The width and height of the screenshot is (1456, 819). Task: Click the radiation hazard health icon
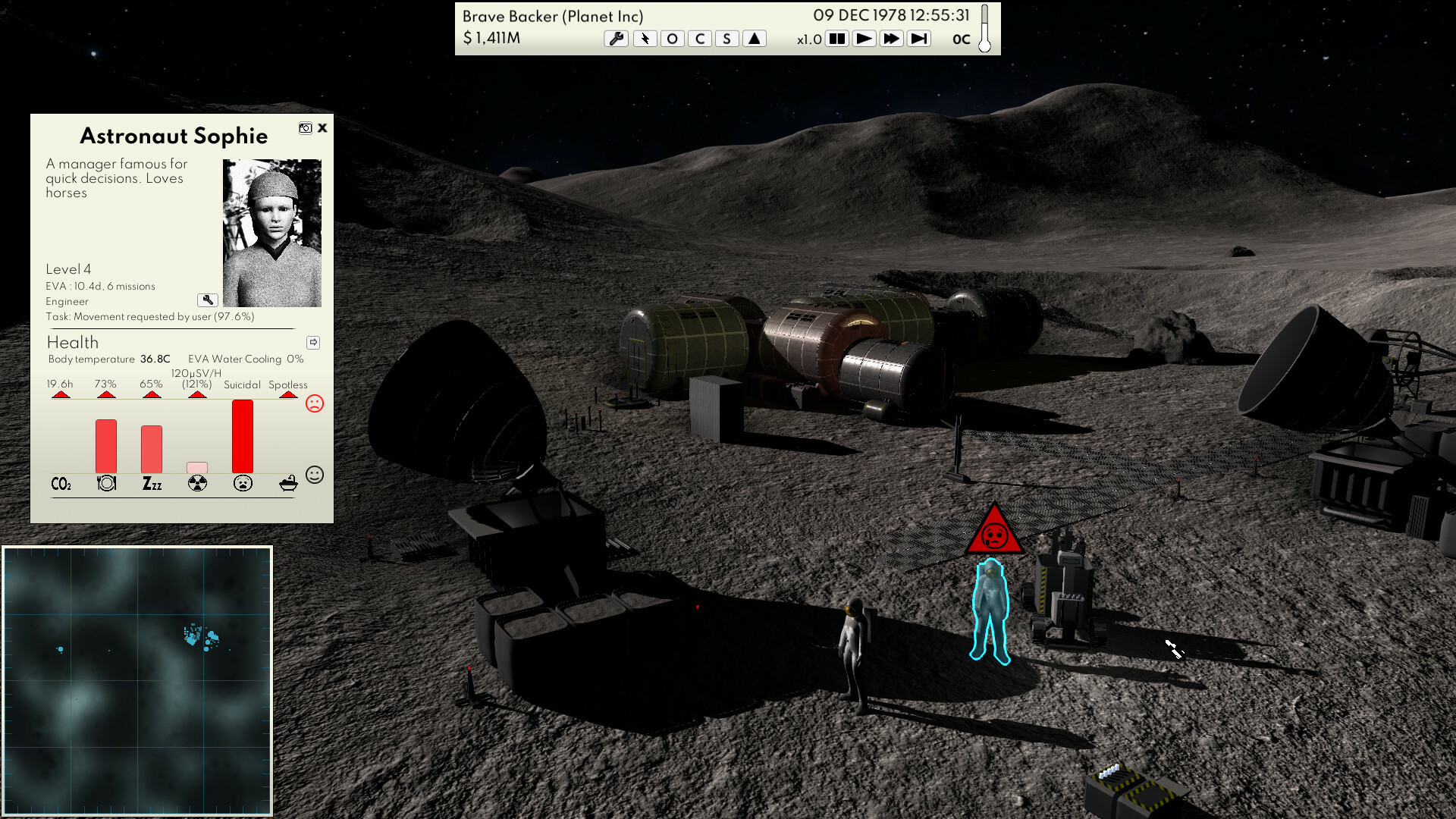[x=197, y=482]
